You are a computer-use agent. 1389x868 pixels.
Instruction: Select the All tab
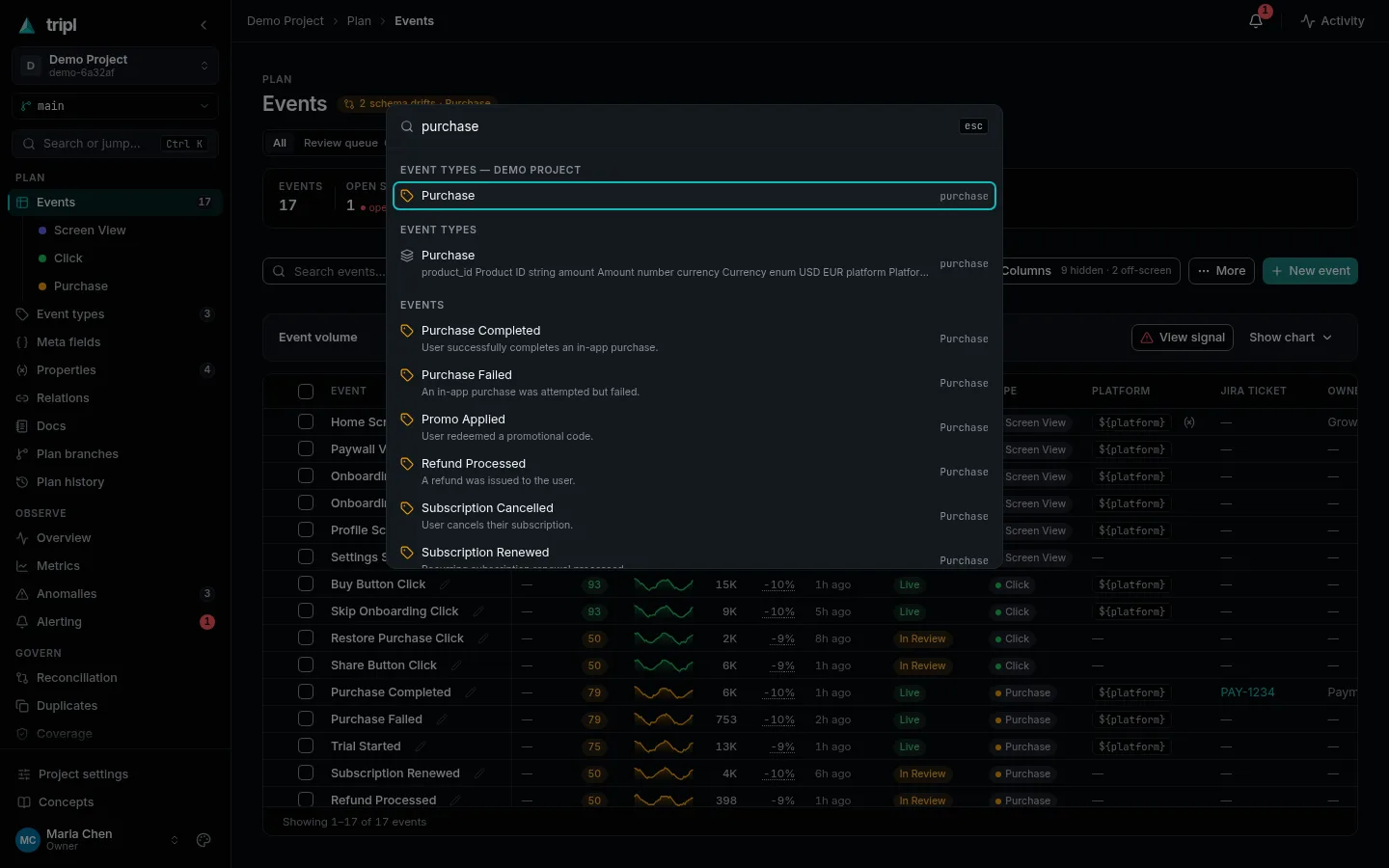pyautogui.click(x=280, y=143)
